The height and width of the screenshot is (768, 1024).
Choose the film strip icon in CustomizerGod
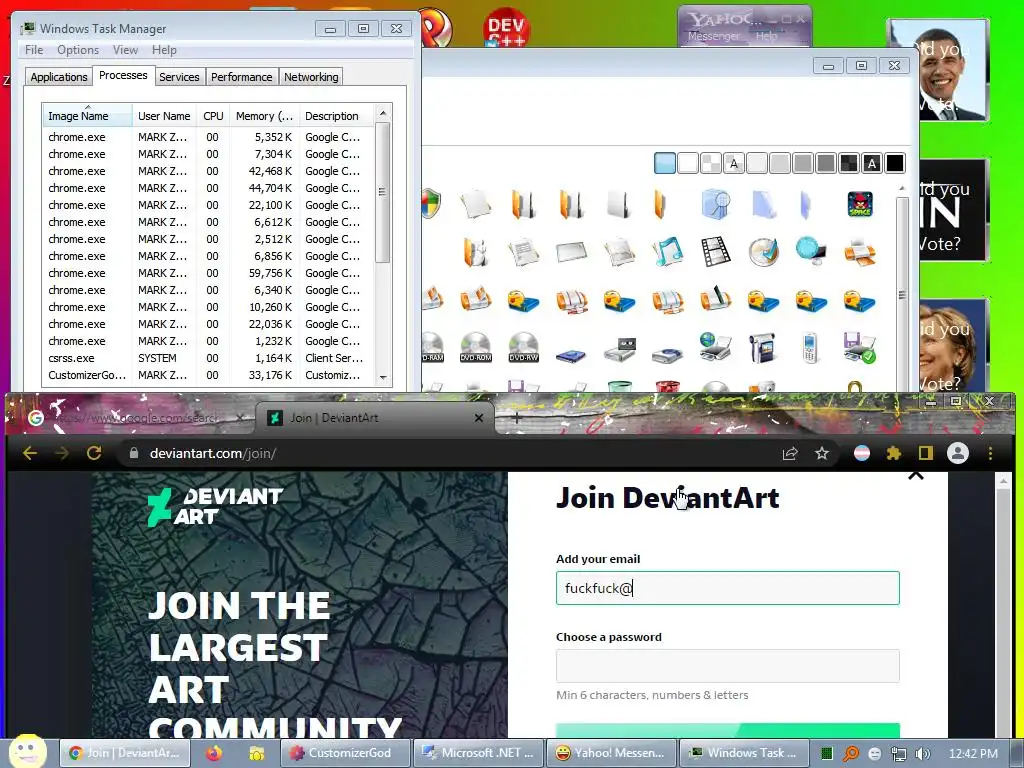tap(715, 252)
